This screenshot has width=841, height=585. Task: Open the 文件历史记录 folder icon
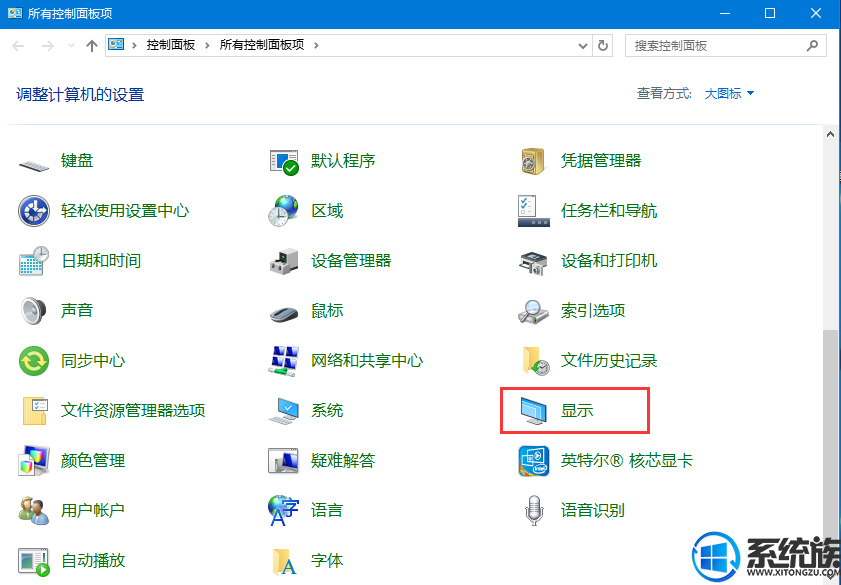point(535,361)
